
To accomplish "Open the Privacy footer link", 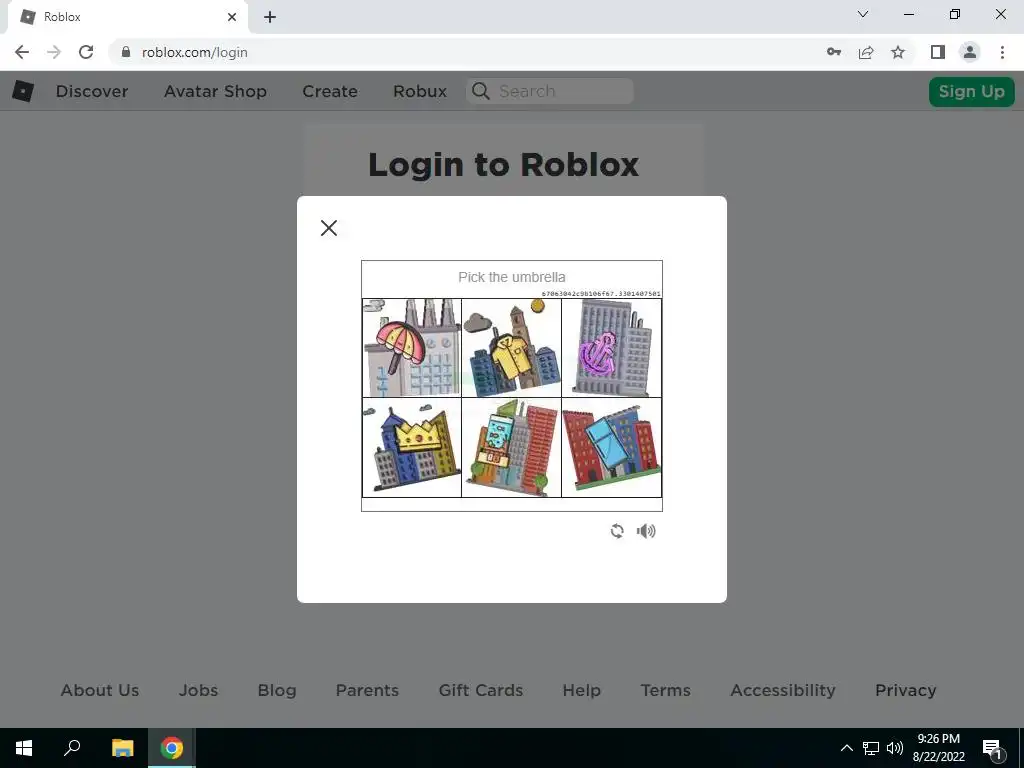I will coord(906,690).
